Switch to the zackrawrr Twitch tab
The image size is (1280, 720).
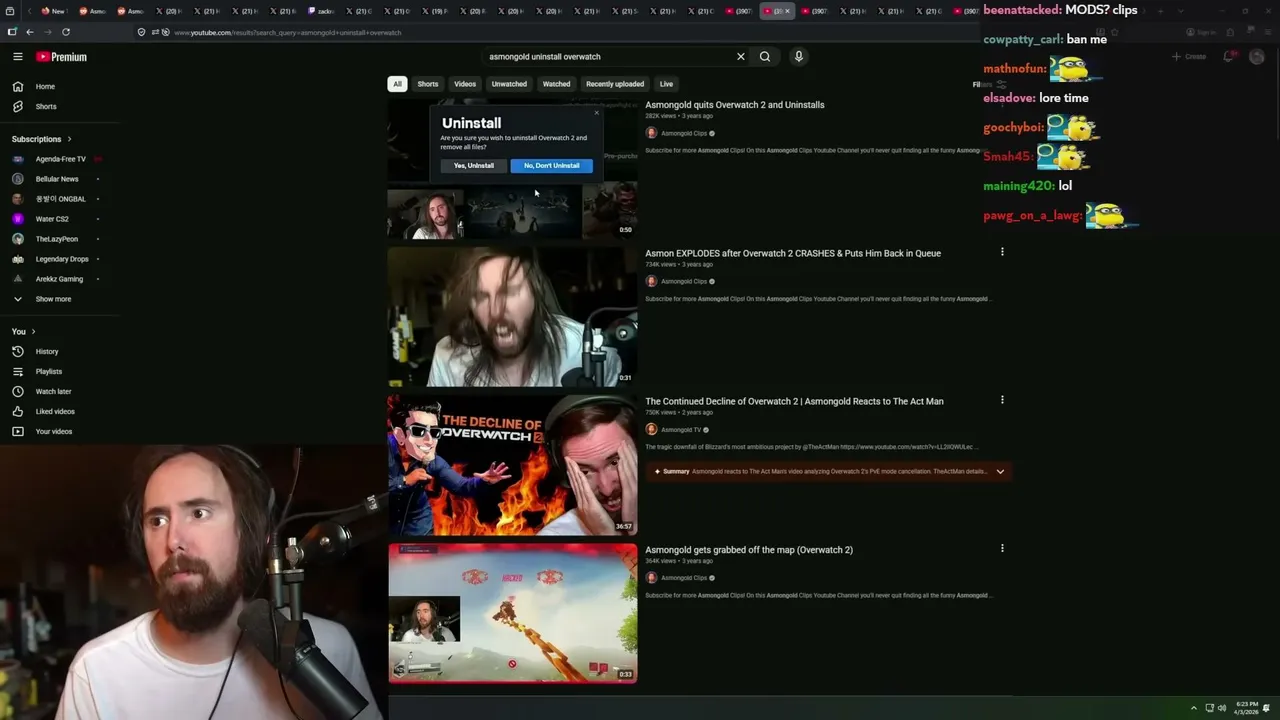[x=321, y=11]
